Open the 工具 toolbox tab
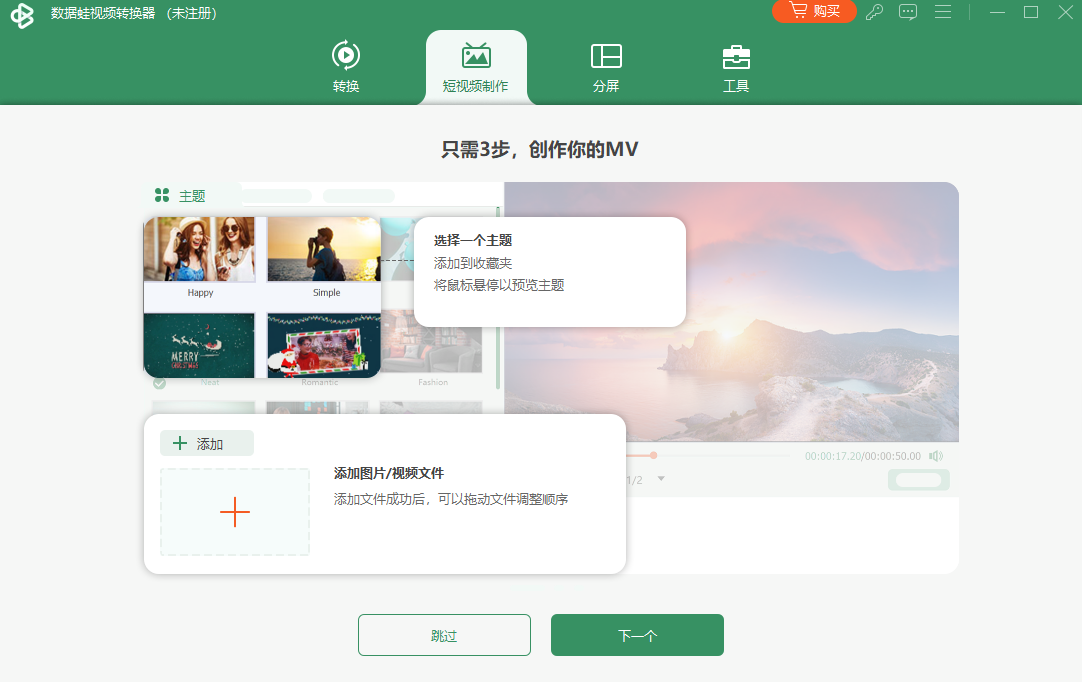This screenshot has width=1082, height=682. (736, 67)
